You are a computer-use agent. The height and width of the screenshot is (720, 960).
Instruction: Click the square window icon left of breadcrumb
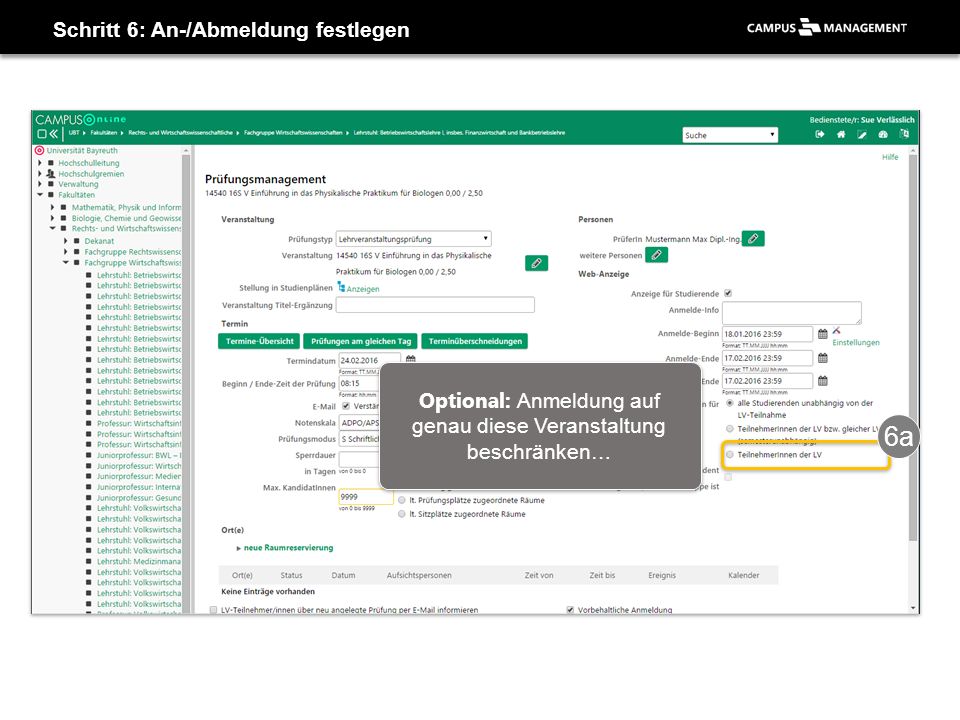42,133
